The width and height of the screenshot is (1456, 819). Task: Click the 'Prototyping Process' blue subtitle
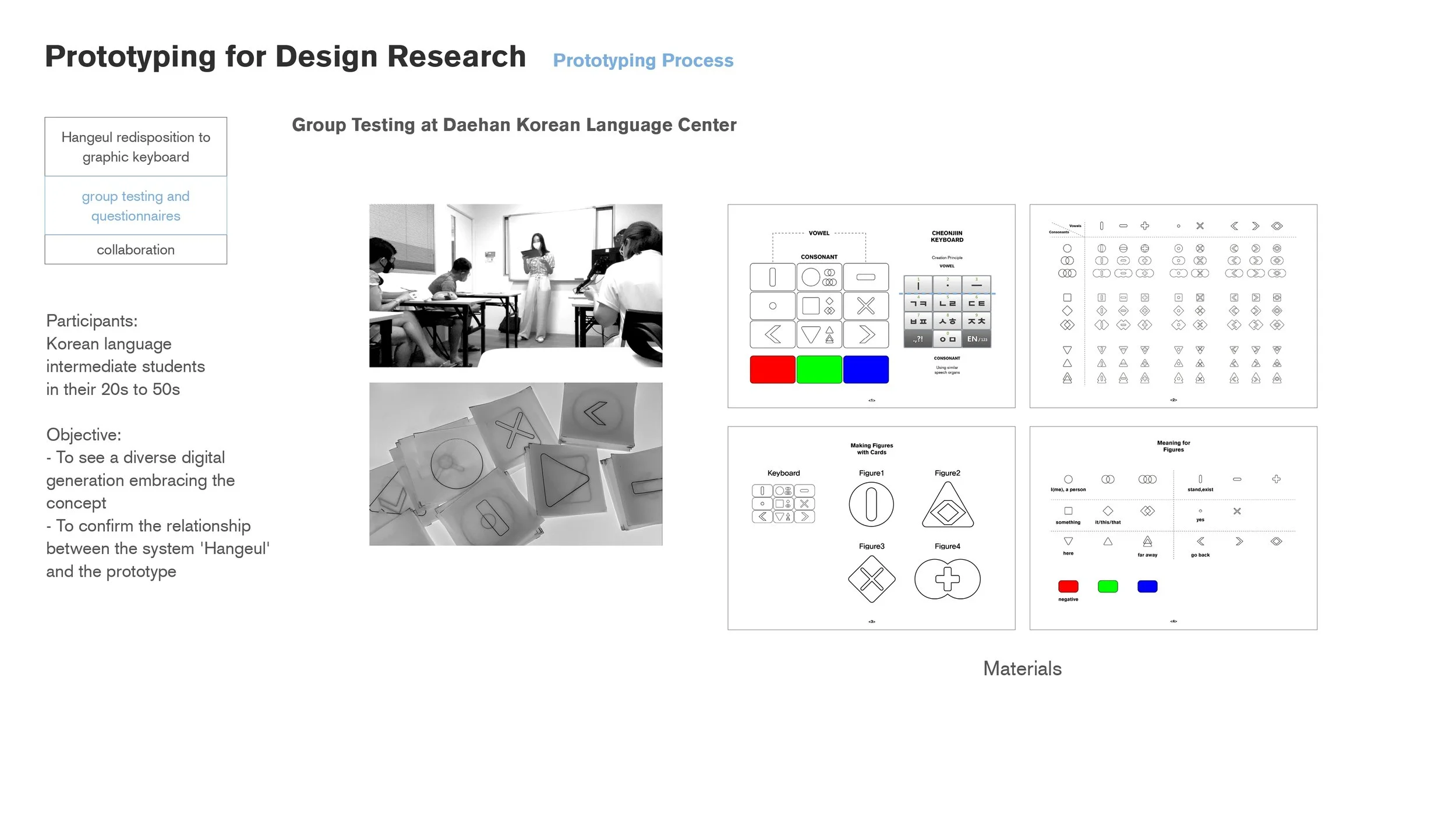point(643,61)
